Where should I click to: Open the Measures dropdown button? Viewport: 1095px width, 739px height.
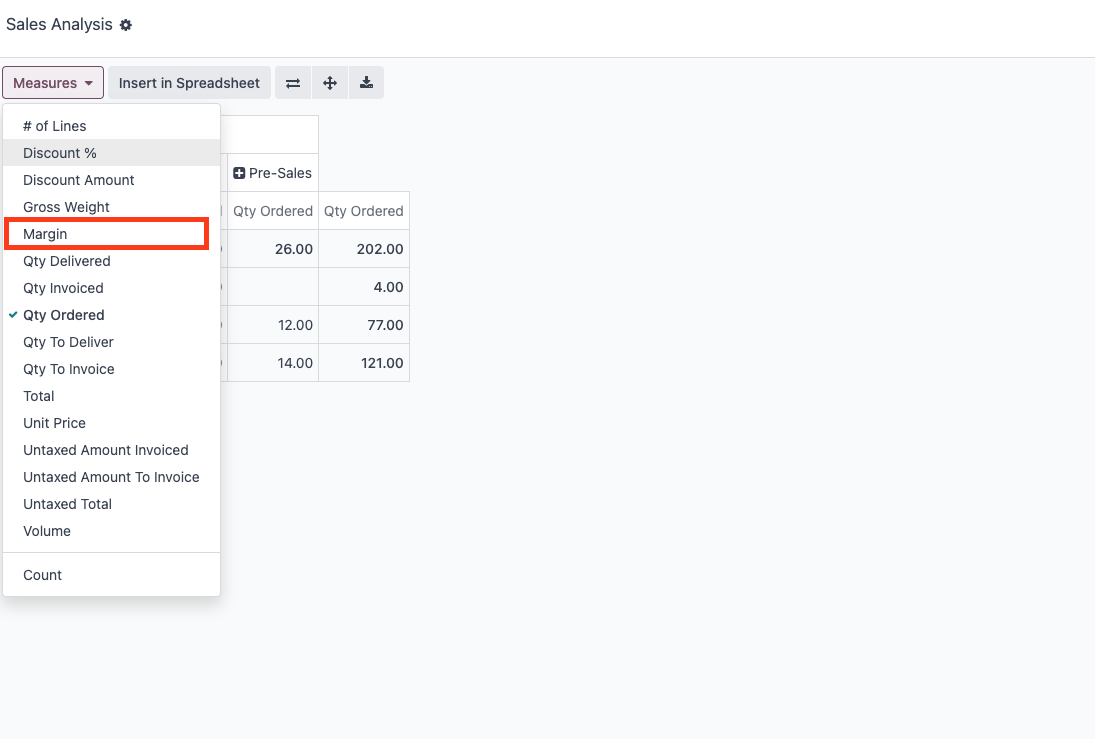(53, 83)
